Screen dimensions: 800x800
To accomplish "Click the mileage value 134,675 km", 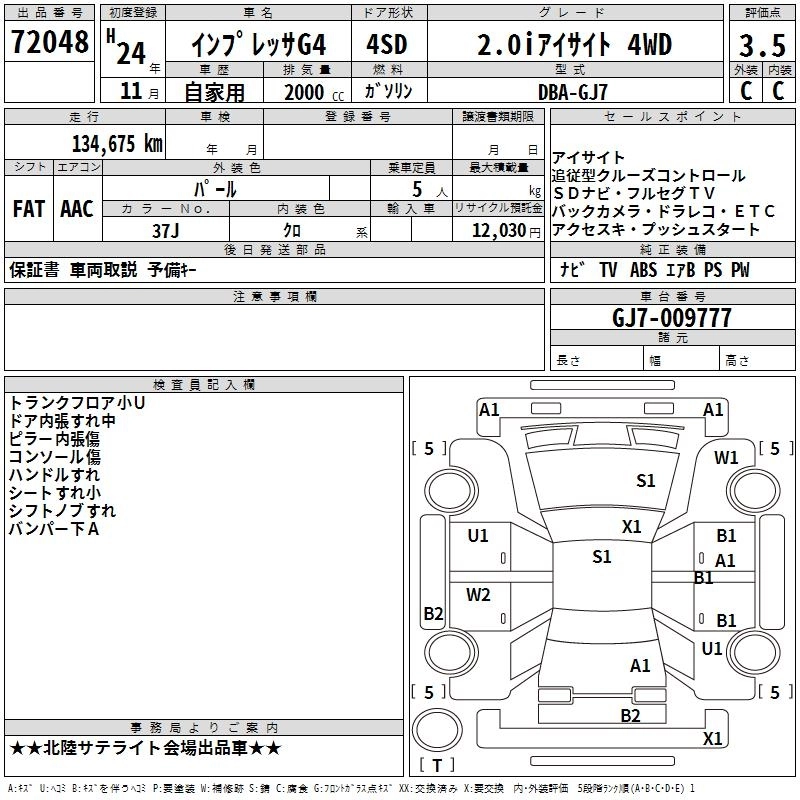I will (117, 143).
